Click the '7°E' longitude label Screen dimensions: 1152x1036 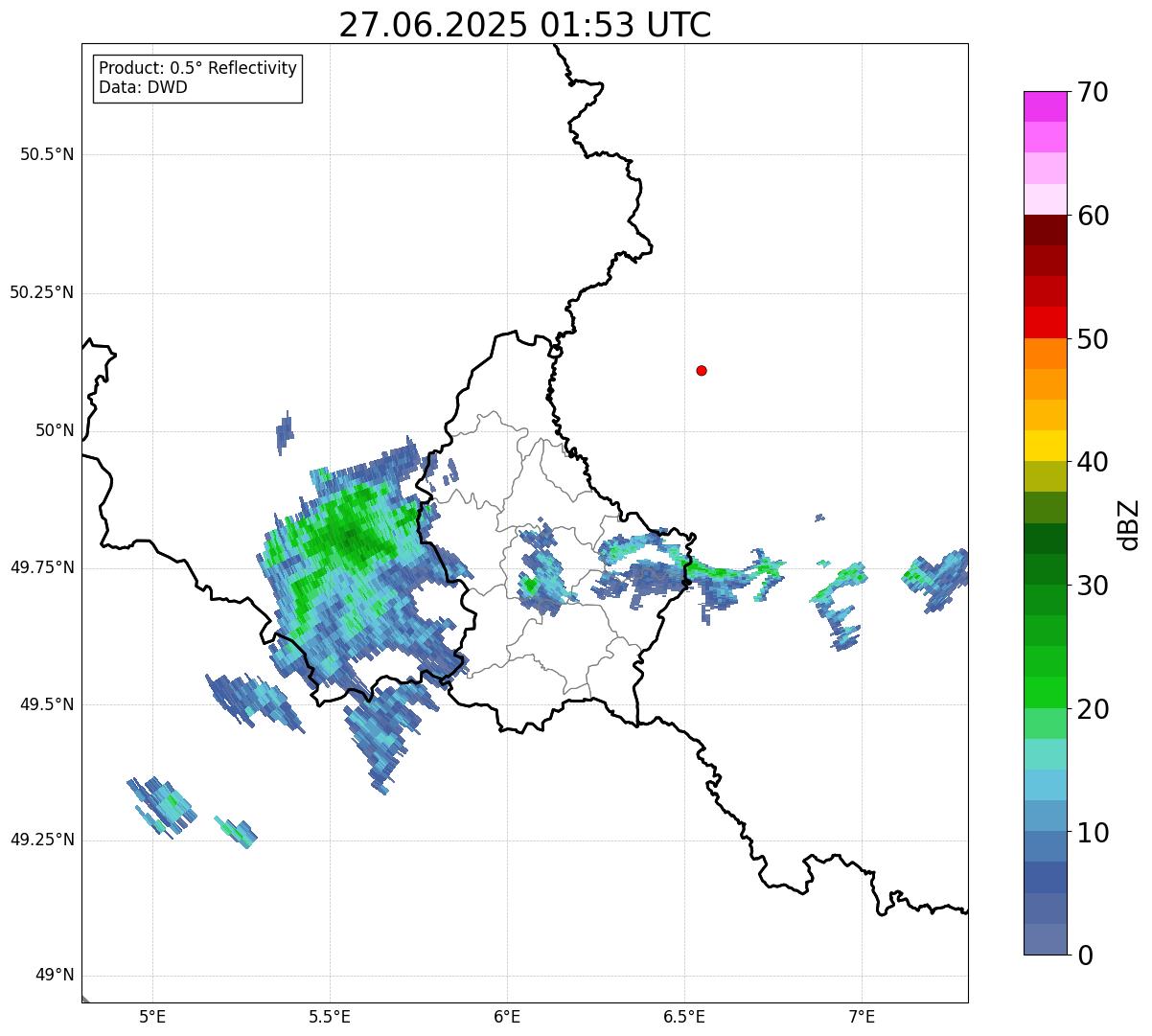(862, 1016)
